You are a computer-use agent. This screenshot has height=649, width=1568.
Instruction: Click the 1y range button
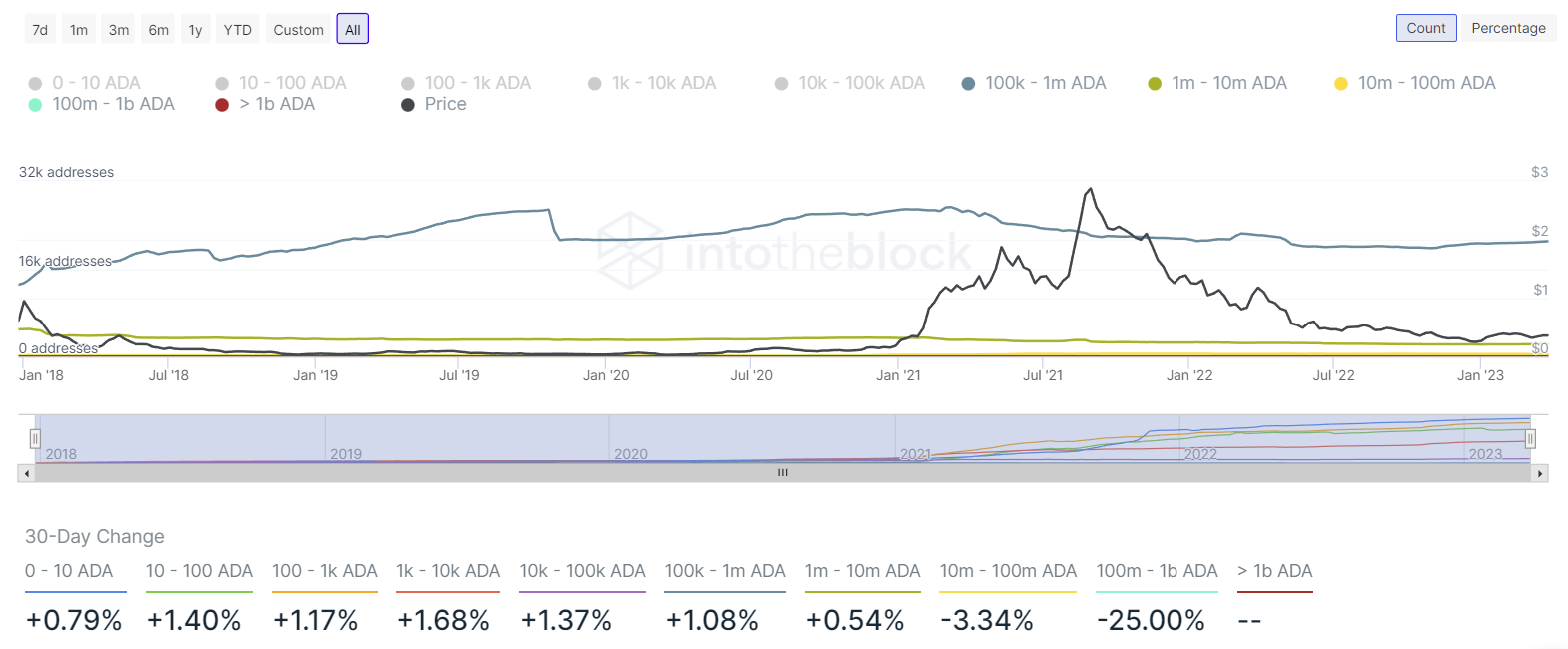pos(195,29)
